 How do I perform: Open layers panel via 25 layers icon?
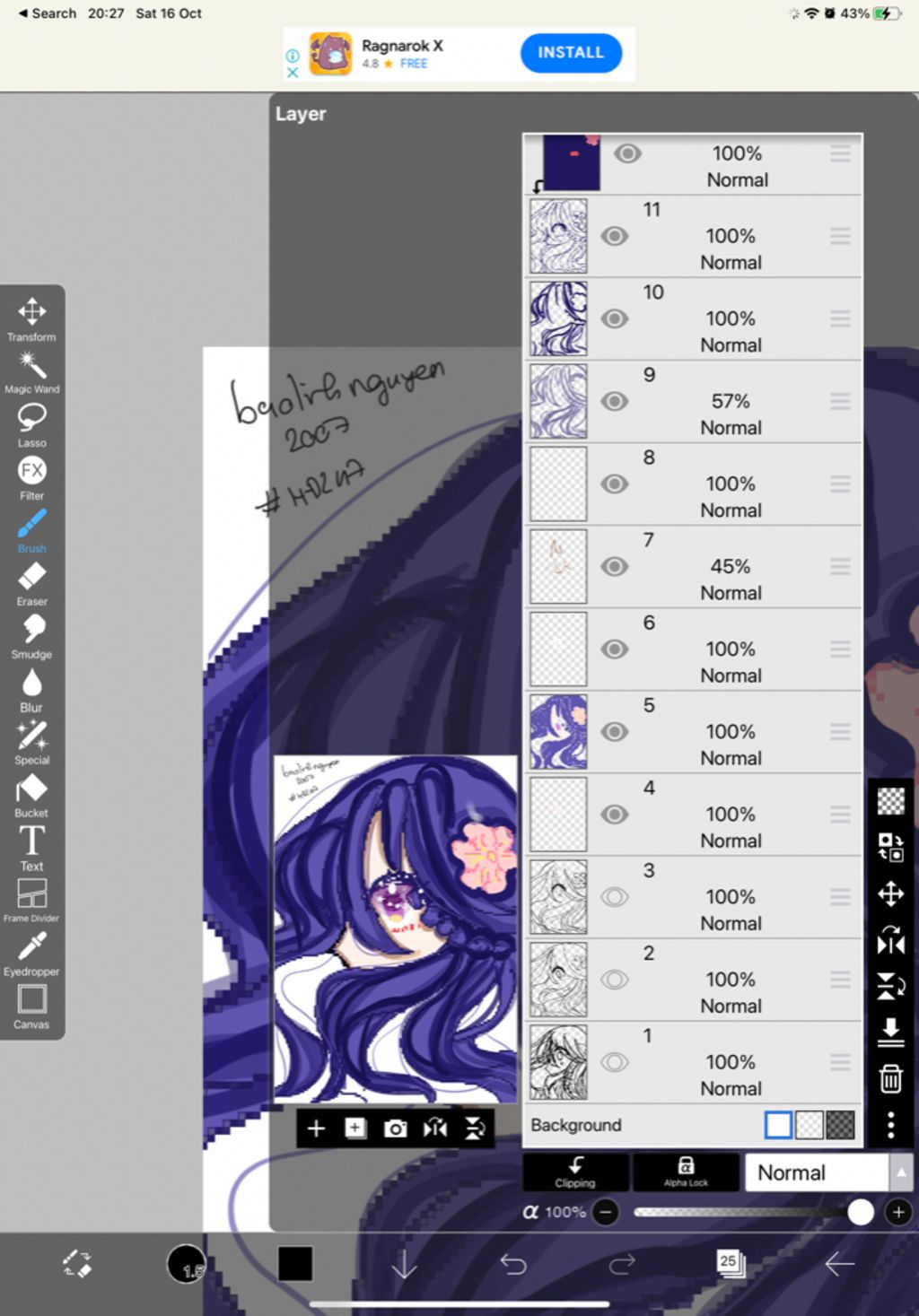click(x=731, y=1263)
